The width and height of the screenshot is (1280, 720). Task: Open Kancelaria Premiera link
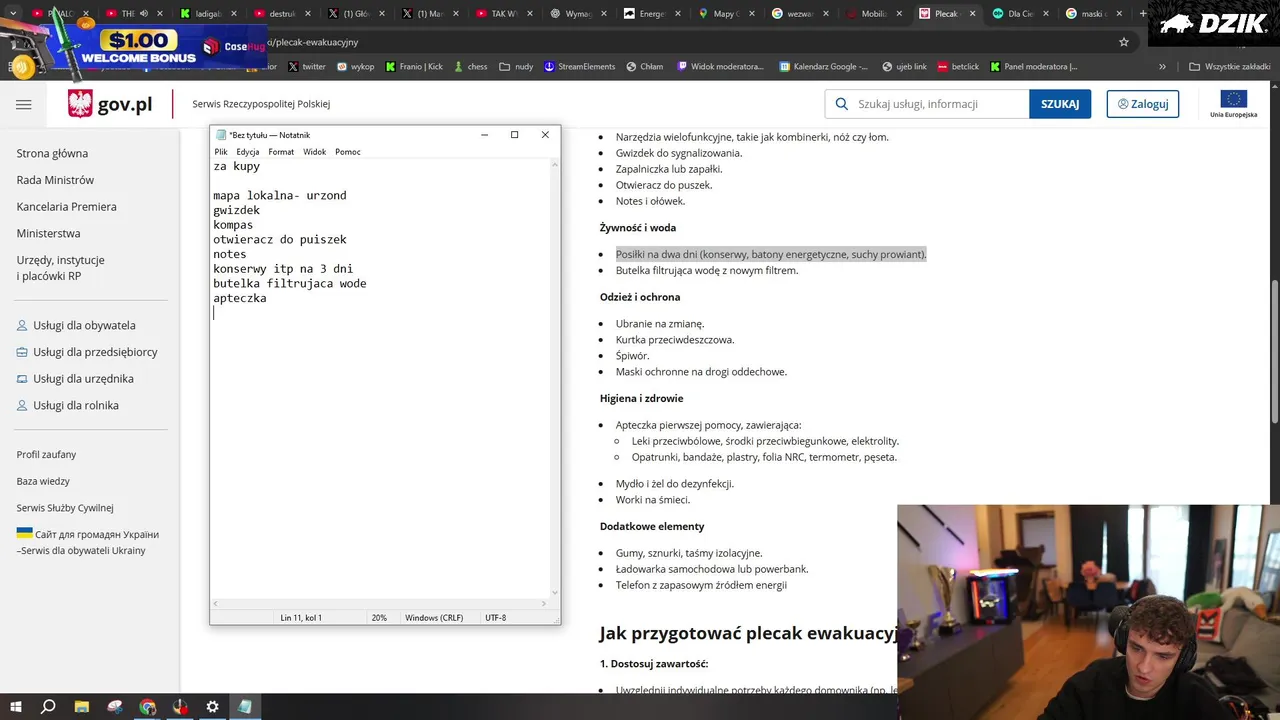click(66, 206)
